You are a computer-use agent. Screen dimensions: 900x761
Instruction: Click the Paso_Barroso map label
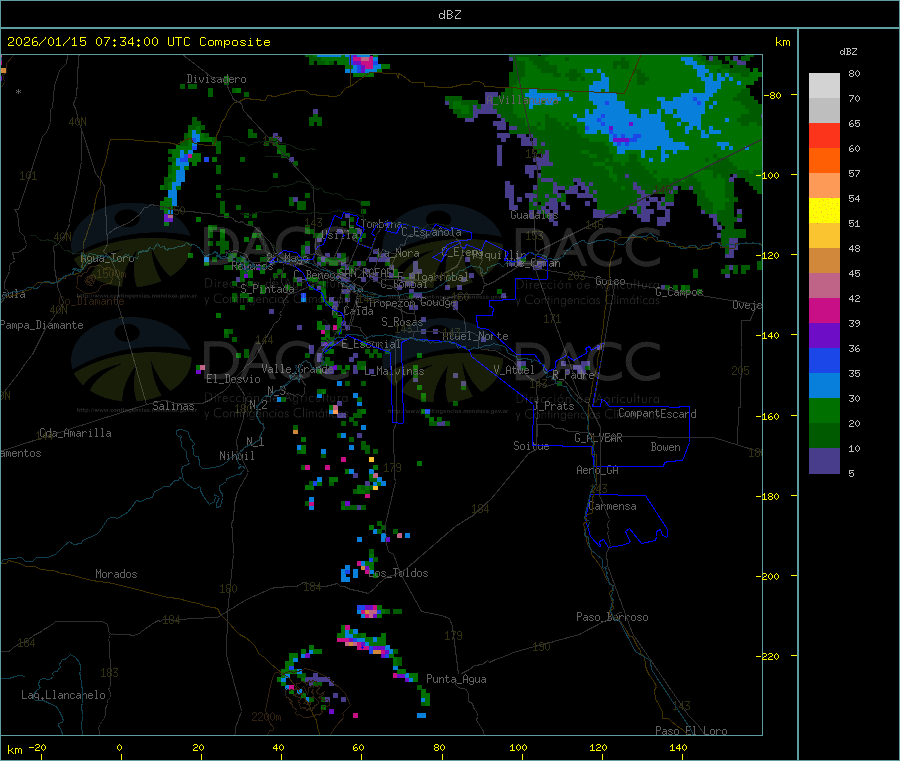[612, 617]
